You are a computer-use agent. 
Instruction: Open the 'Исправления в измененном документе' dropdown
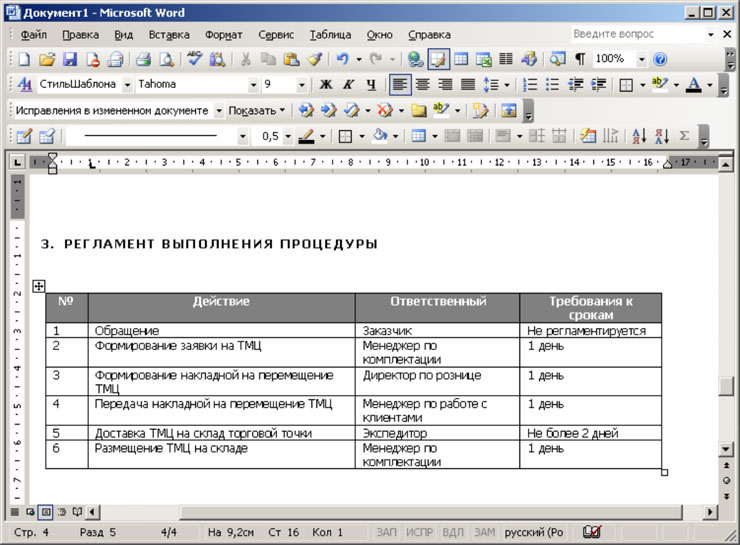click(218, 110)
